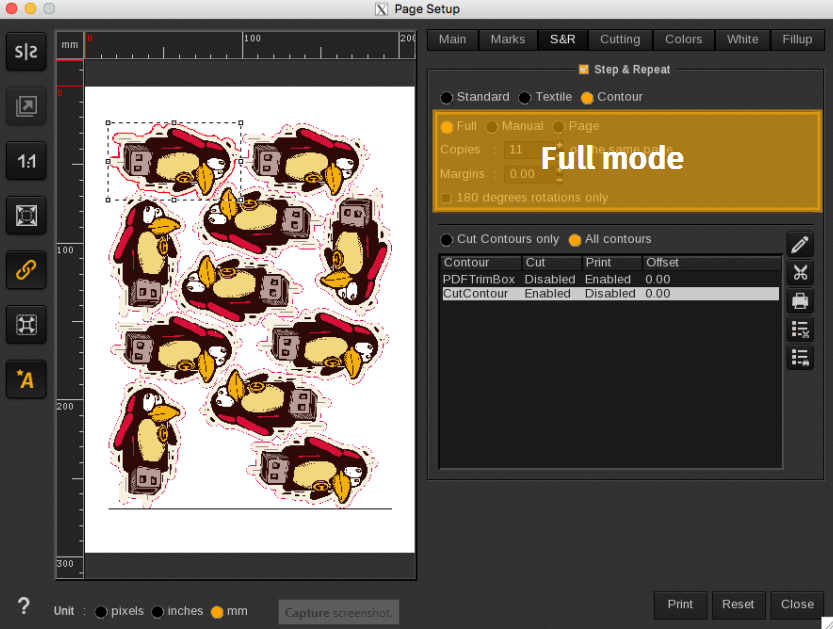
Task: Select the Standard radio button
Action: (x=446, y=98)
